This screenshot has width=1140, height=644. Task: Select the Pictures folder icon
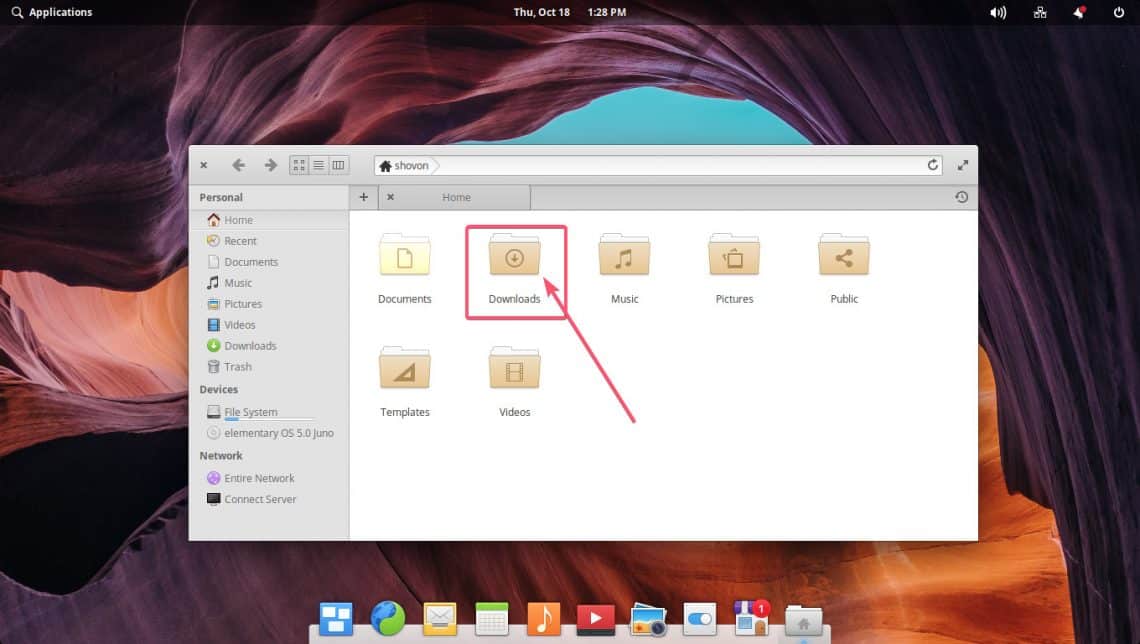(734, 255)
